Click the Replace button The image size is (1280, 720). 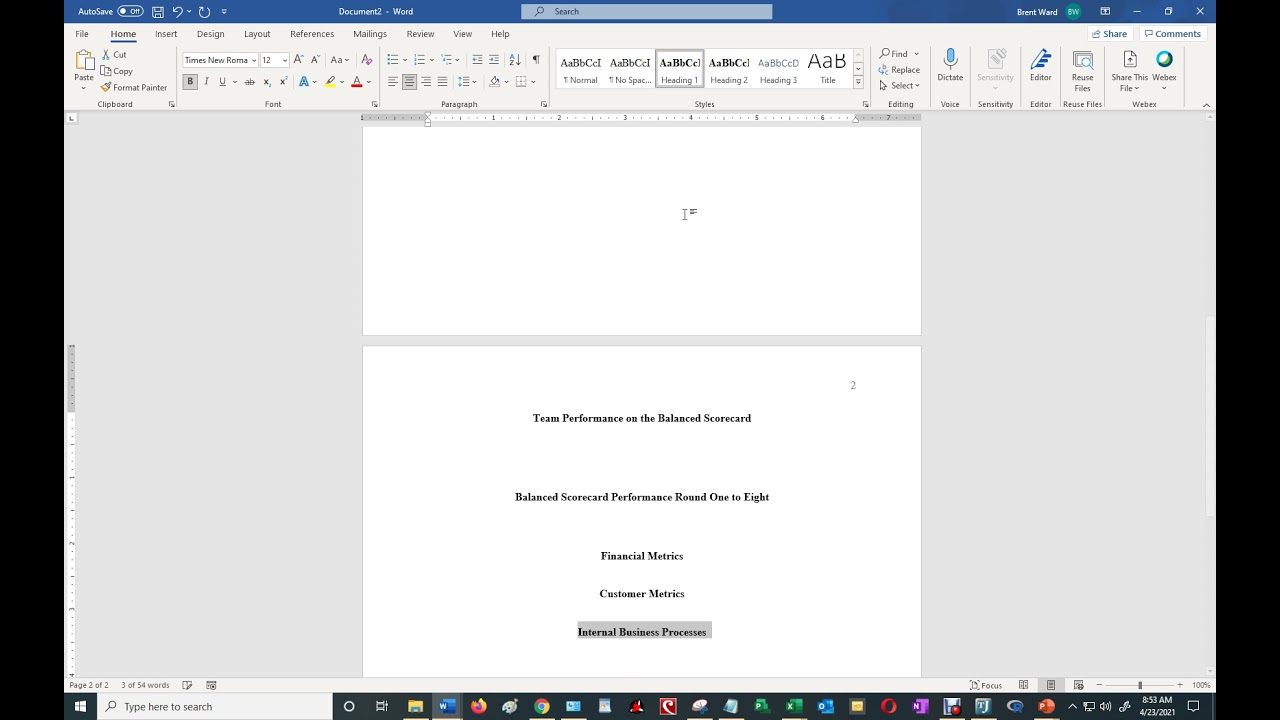(x=899, y=70)
